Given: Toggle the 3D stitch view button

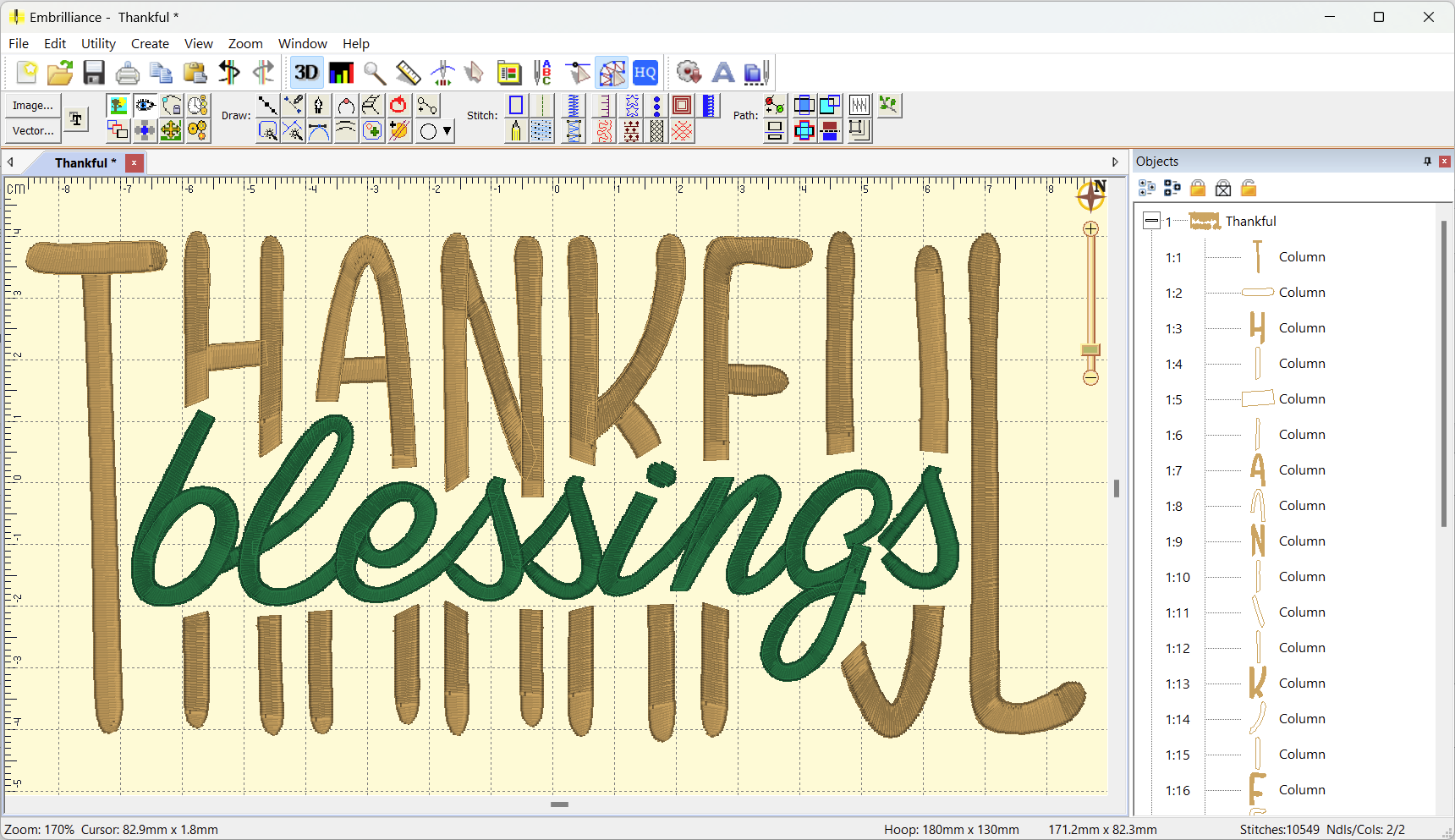Looking at the screenshot, I should click(x=306, y=73).
